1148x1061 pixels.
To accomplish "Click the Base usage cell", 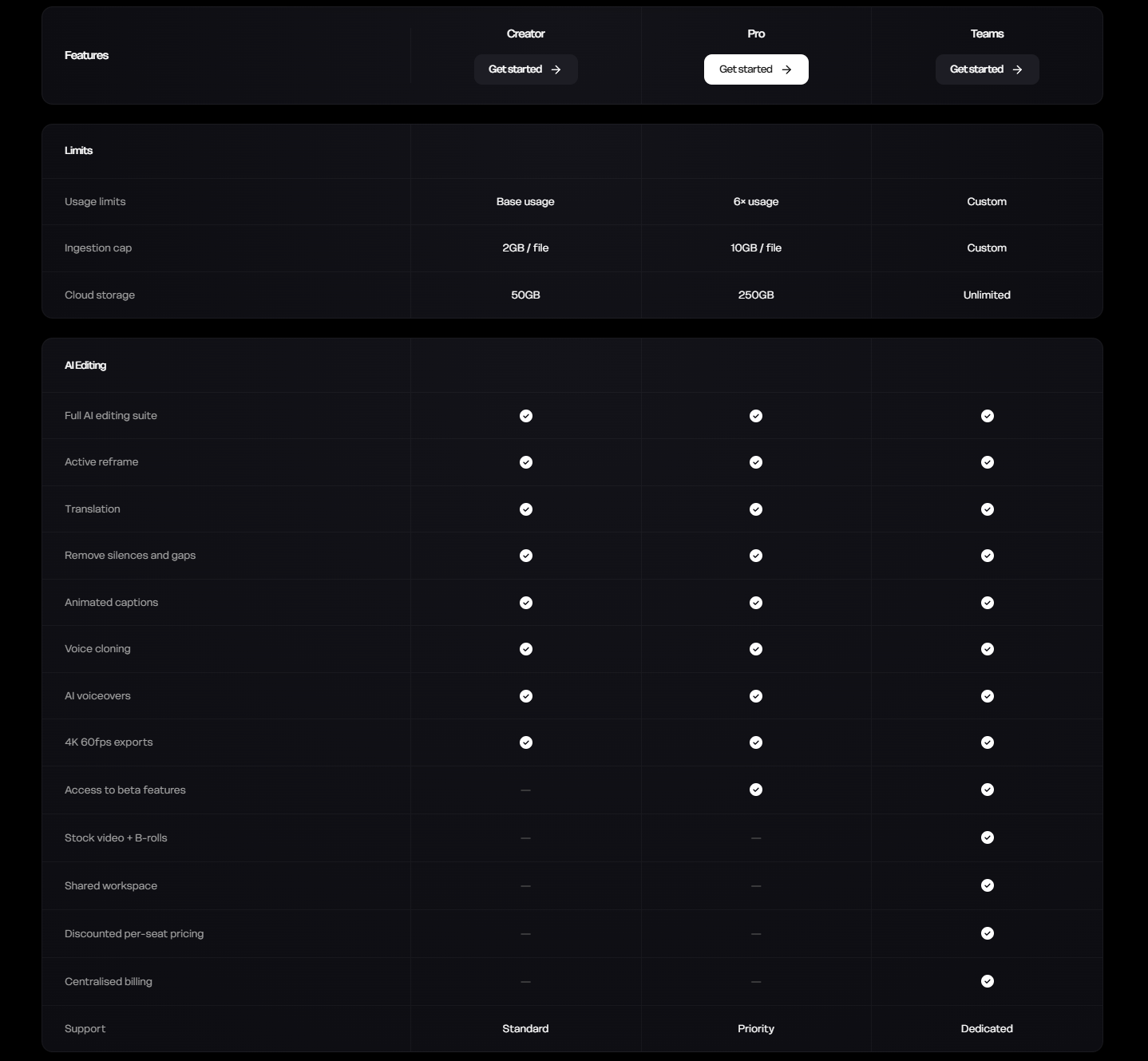I will [525, 201].
